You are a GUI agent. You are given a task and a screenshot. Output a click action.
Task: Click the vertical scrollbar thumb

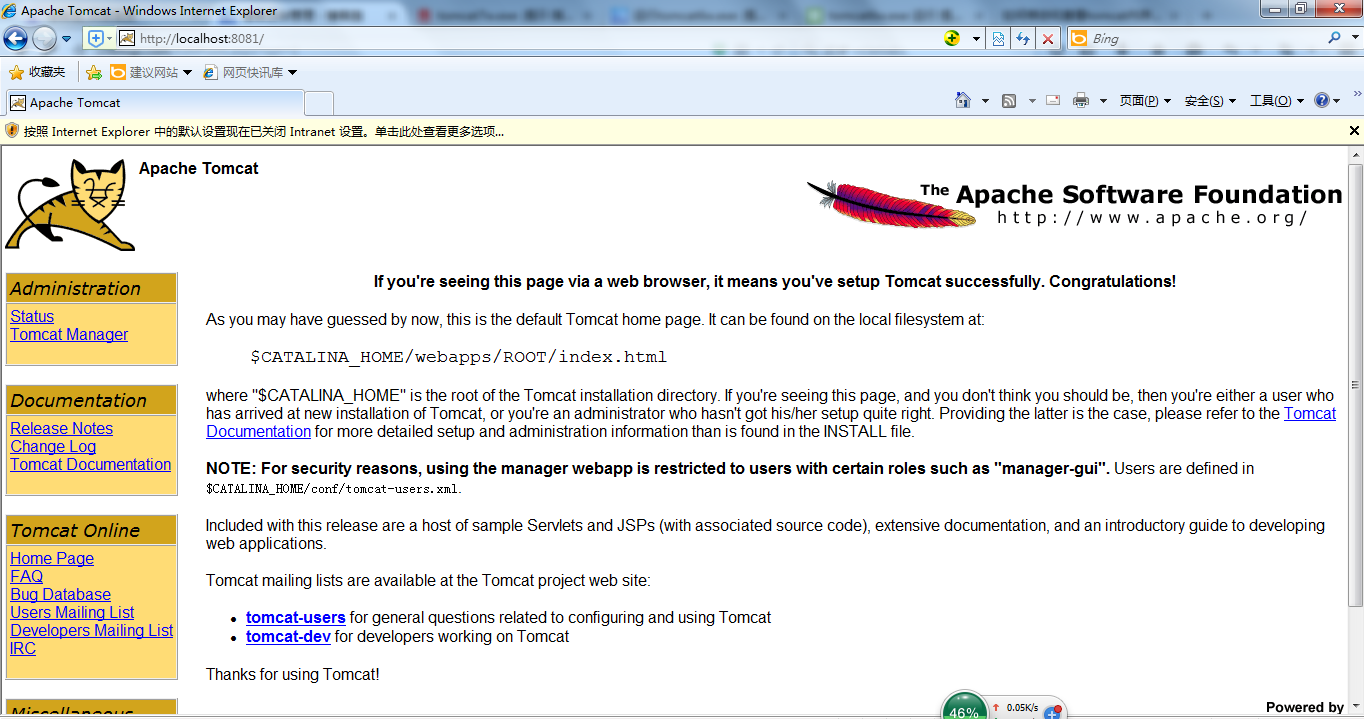[1356, 384]
